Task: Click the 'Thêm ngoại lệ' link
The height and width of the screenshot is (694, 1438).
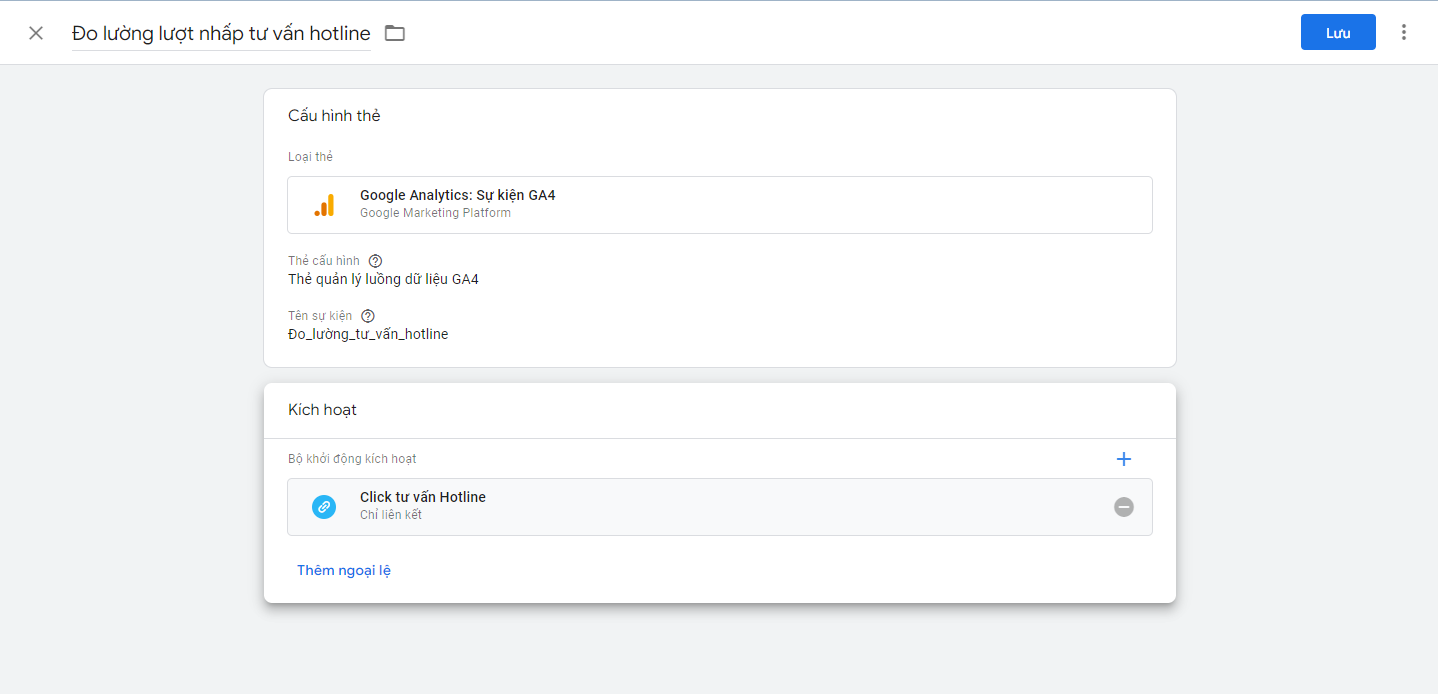Action: [x=344, y=570]
